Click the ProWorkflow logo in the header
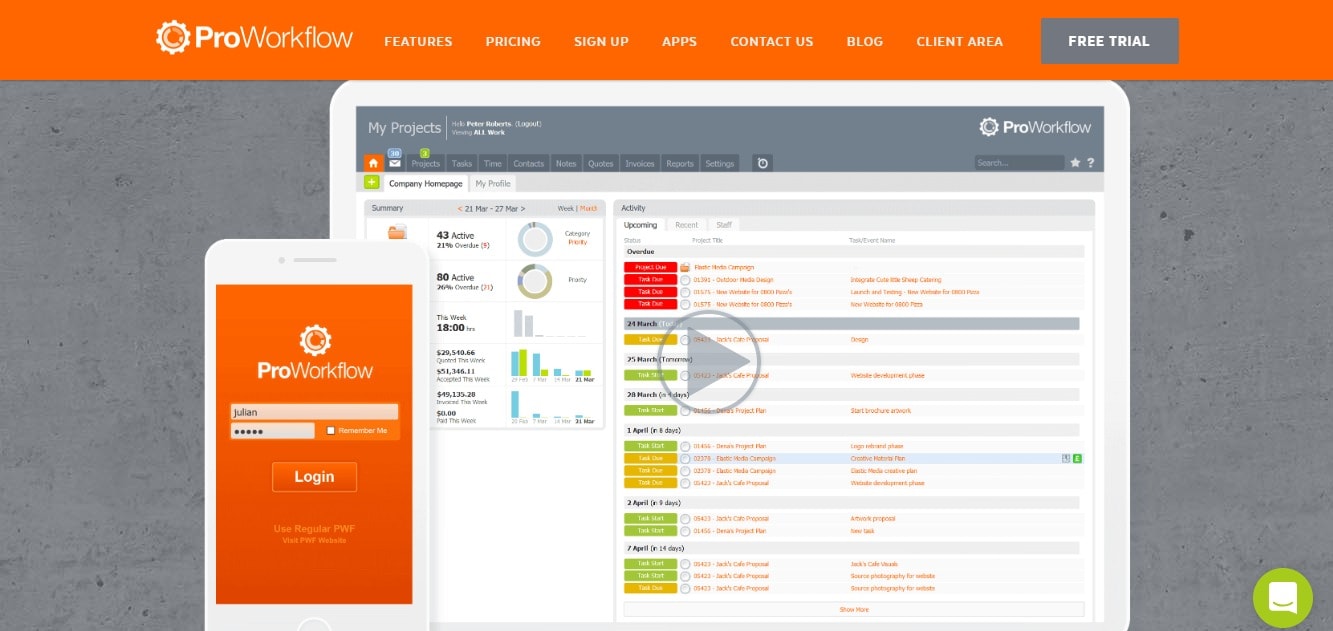This screenshot has height=631, width=1333. 254,38
